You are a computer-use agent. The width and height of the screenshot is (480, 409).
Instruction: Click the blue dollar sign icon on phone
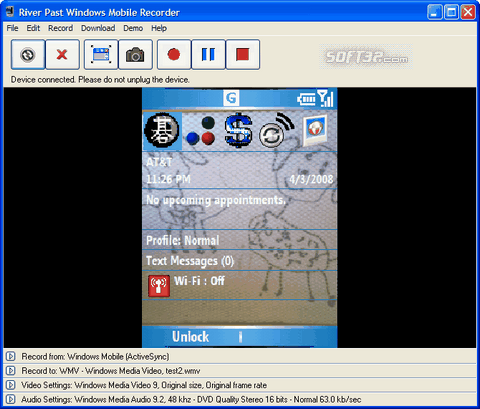238,130
